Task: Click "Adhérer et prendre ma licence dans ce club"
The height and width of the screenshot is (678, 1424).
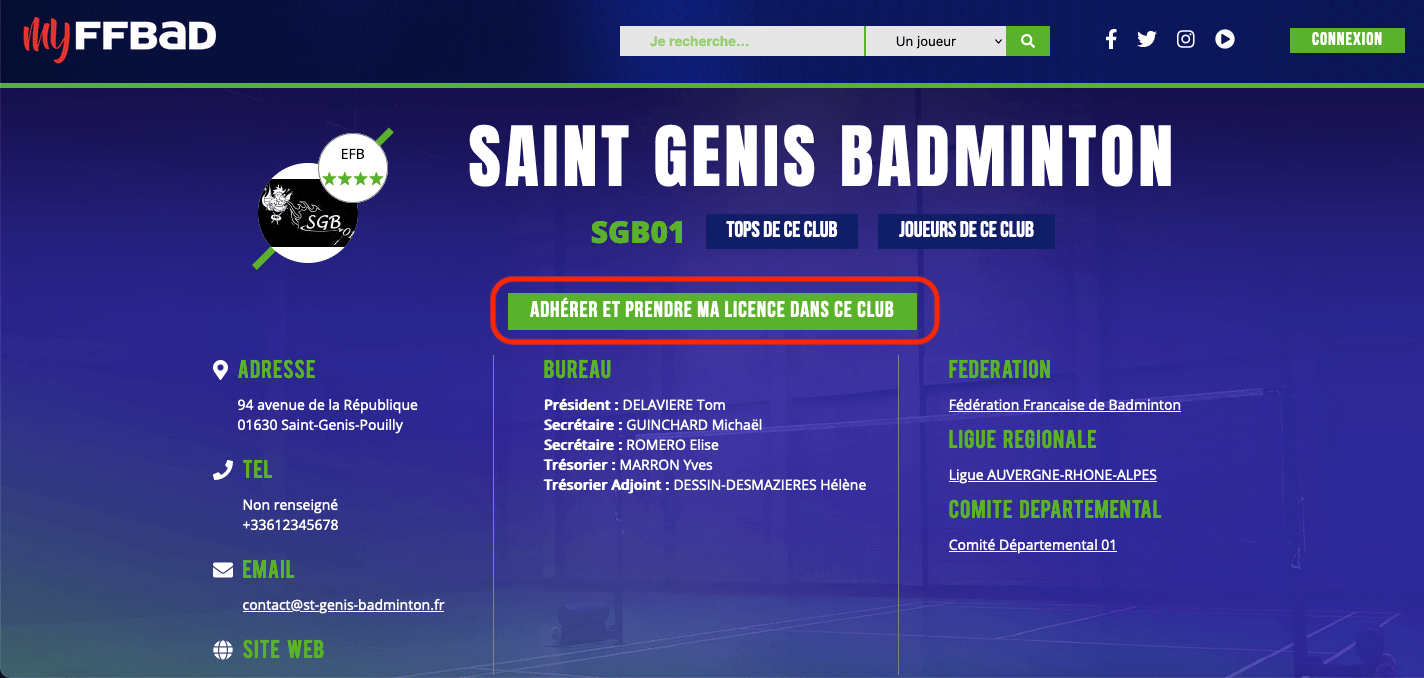Action: click(x=712, y=310)
